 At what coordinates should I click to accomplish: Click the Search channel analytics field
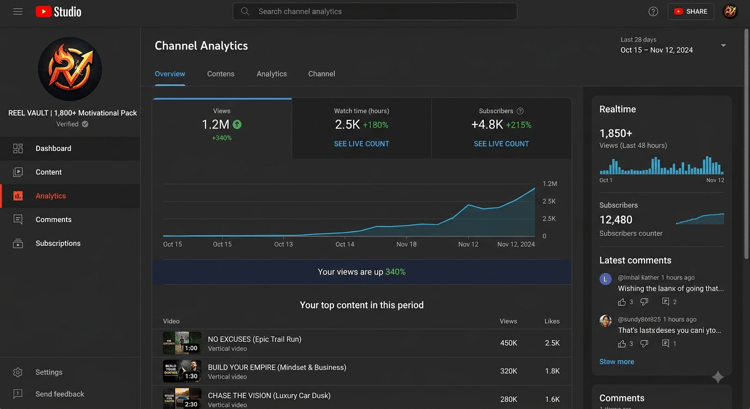375,11
